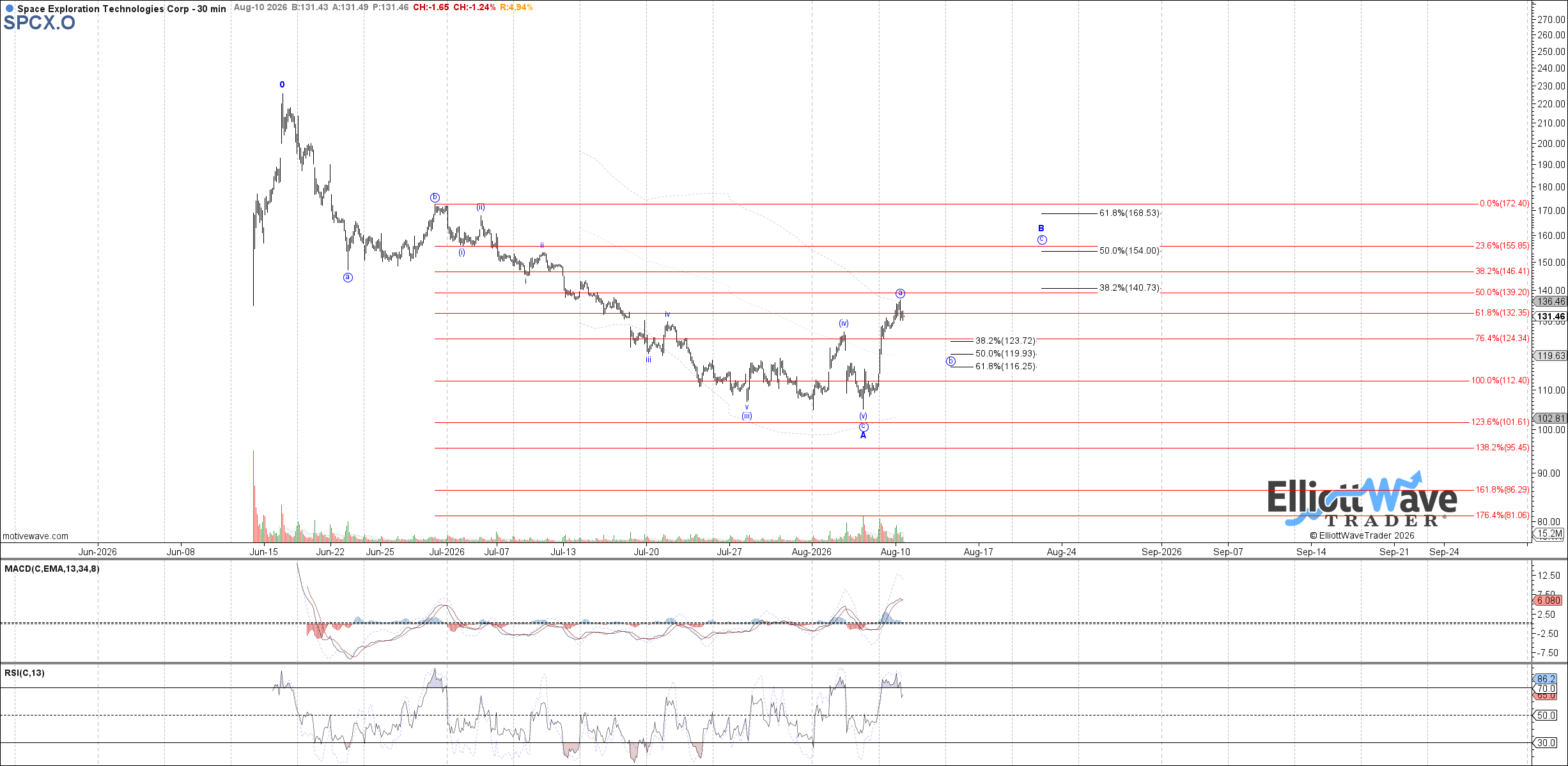Click the Sep-2026 date axis label
The width and height of the screenshot is (1568, 766).
pyautogui.click(x=1161, y=552)
